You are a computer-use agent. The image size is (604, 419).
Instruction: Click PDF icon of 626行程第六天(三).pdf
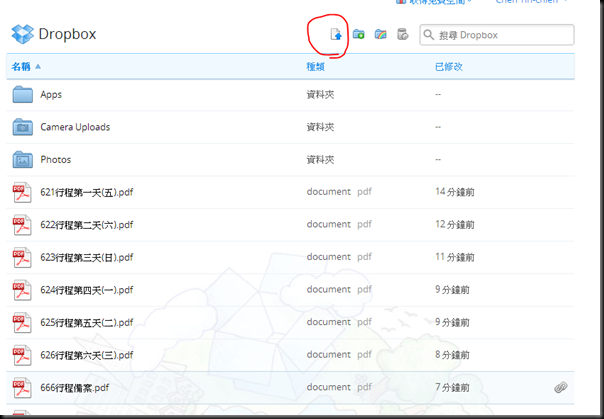coord(22,355)
